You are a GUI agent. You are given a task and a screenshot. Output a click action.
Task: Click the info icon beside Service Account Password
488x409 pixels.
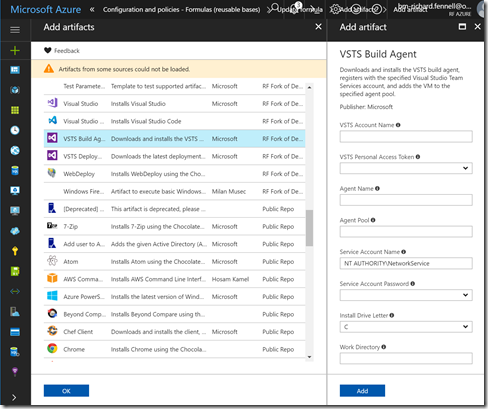tap(413, 284)
